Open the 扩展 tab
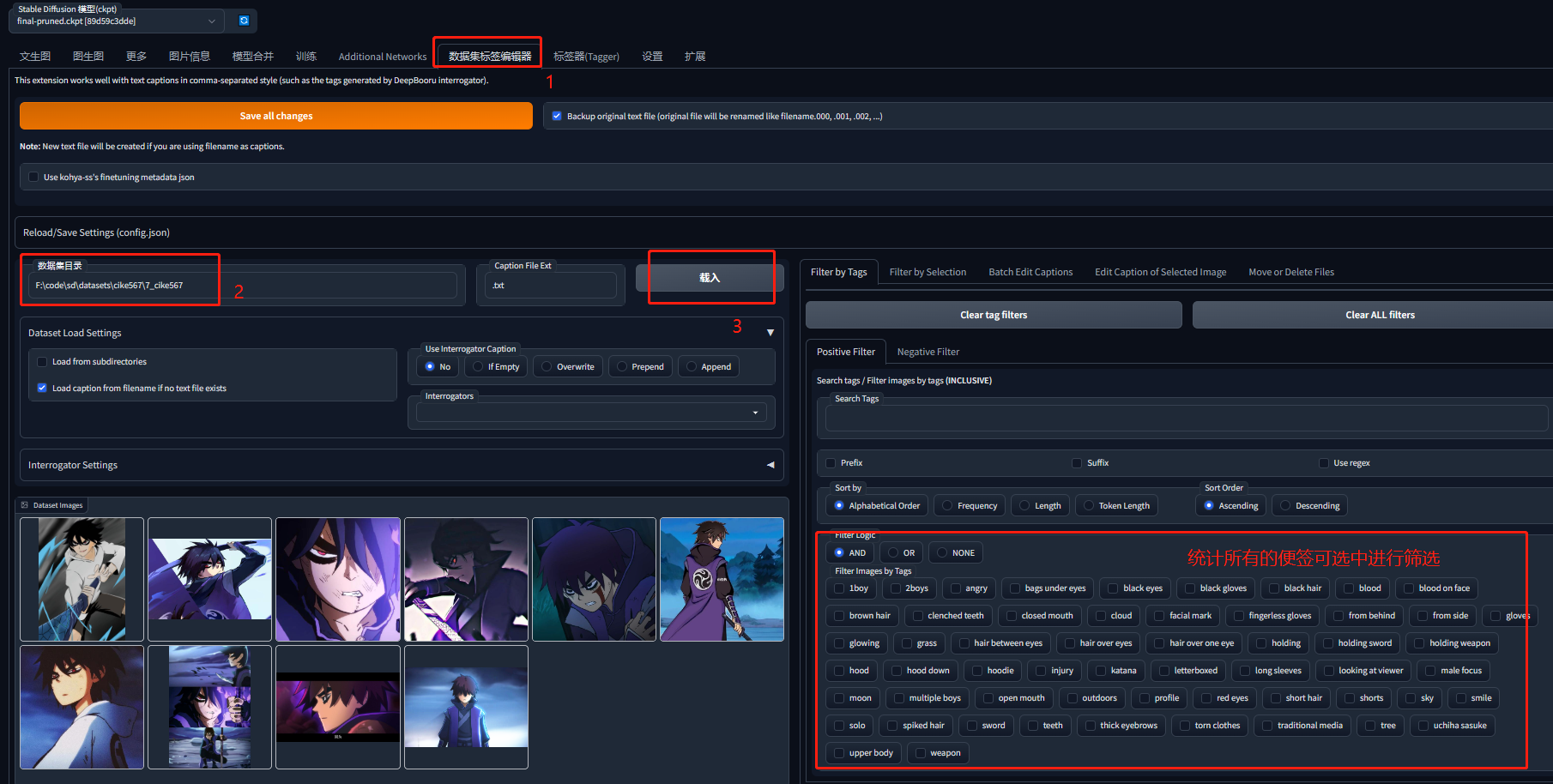 [x=695, y=57]
